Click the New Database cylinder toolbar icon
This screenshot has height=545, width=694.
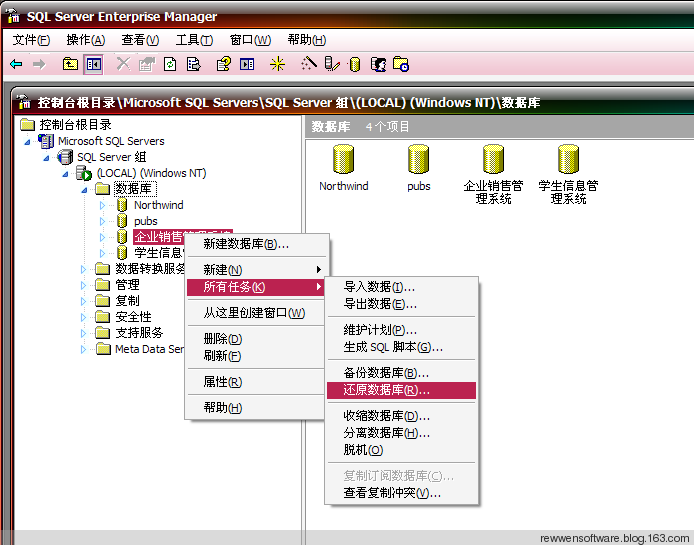[x=355, y=65]
